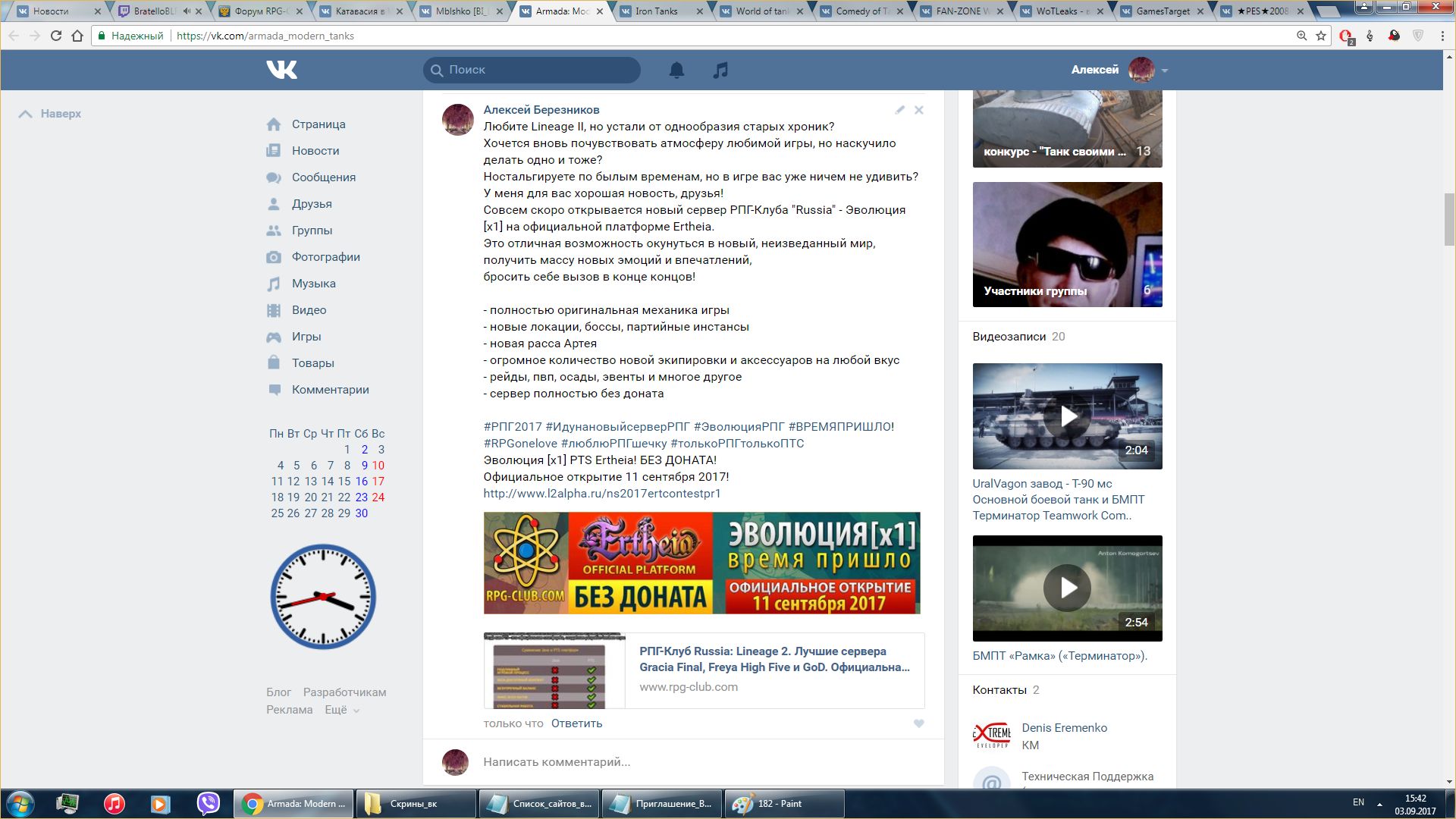The height and width of the screenshot is (819, 1456).
Task: Open the Эволюция x1 banner image
Action: [x=701, y=563]
